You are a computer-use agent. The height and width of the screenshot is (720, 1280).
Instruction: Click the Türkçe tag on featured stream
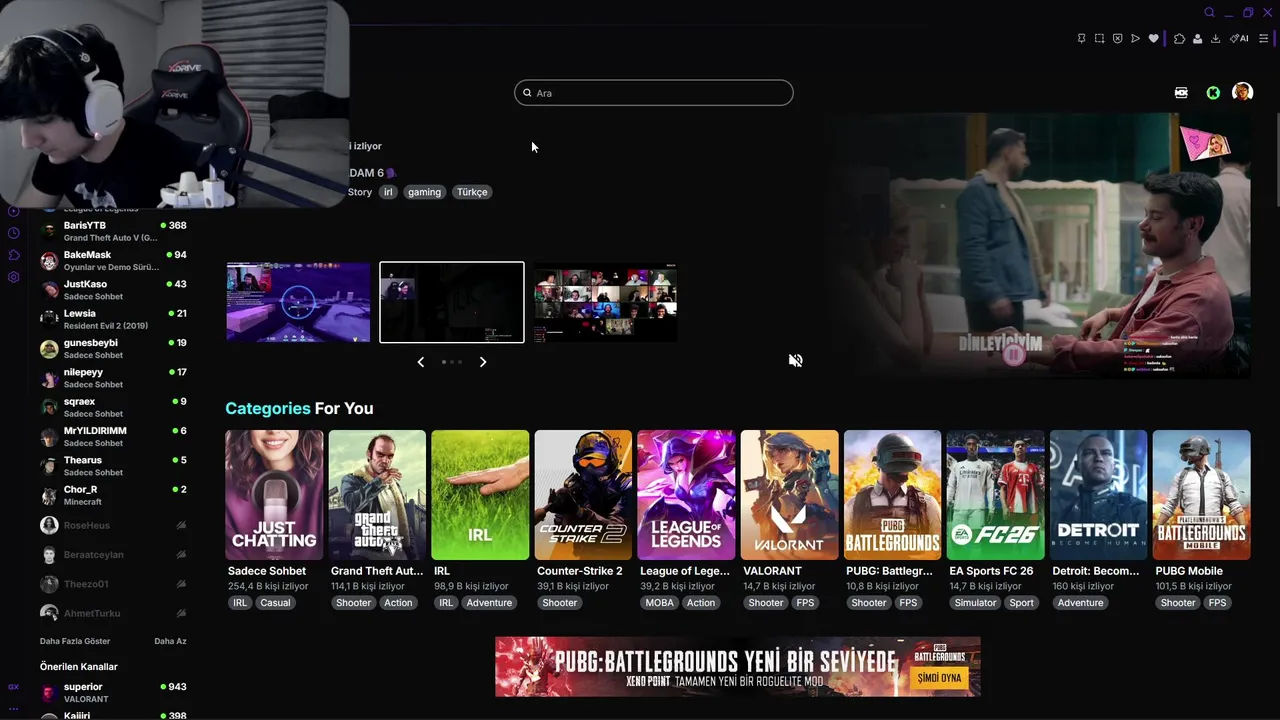[x=472, y=192]
